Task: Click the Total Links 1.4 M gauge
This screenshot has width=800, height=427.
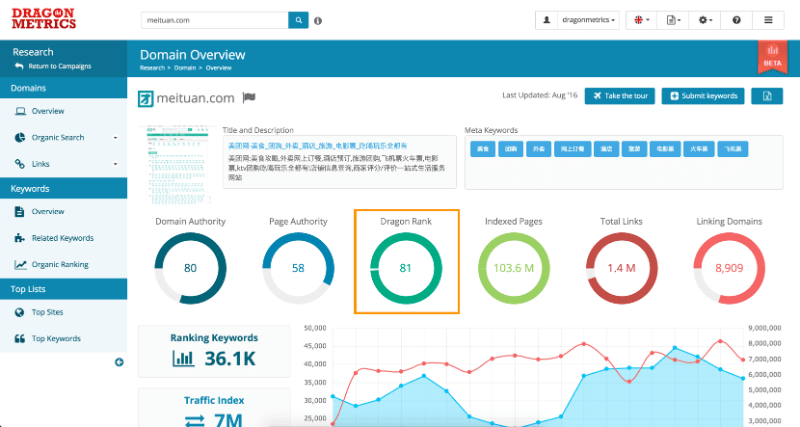Action: click(621, 268)
